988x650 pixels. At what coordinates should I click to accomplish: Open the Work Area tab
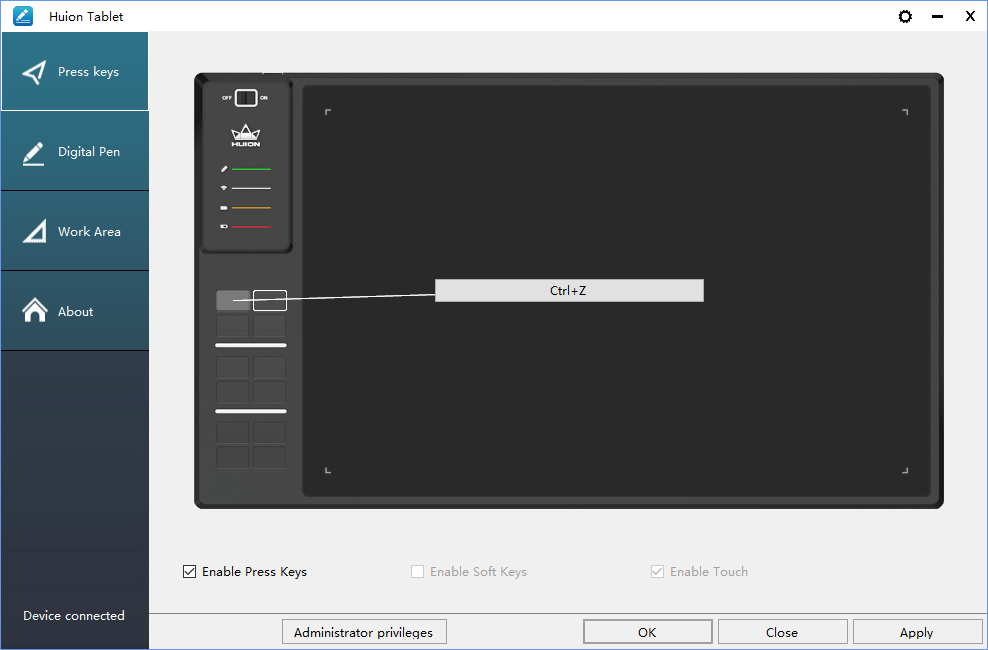coord(74,231)
